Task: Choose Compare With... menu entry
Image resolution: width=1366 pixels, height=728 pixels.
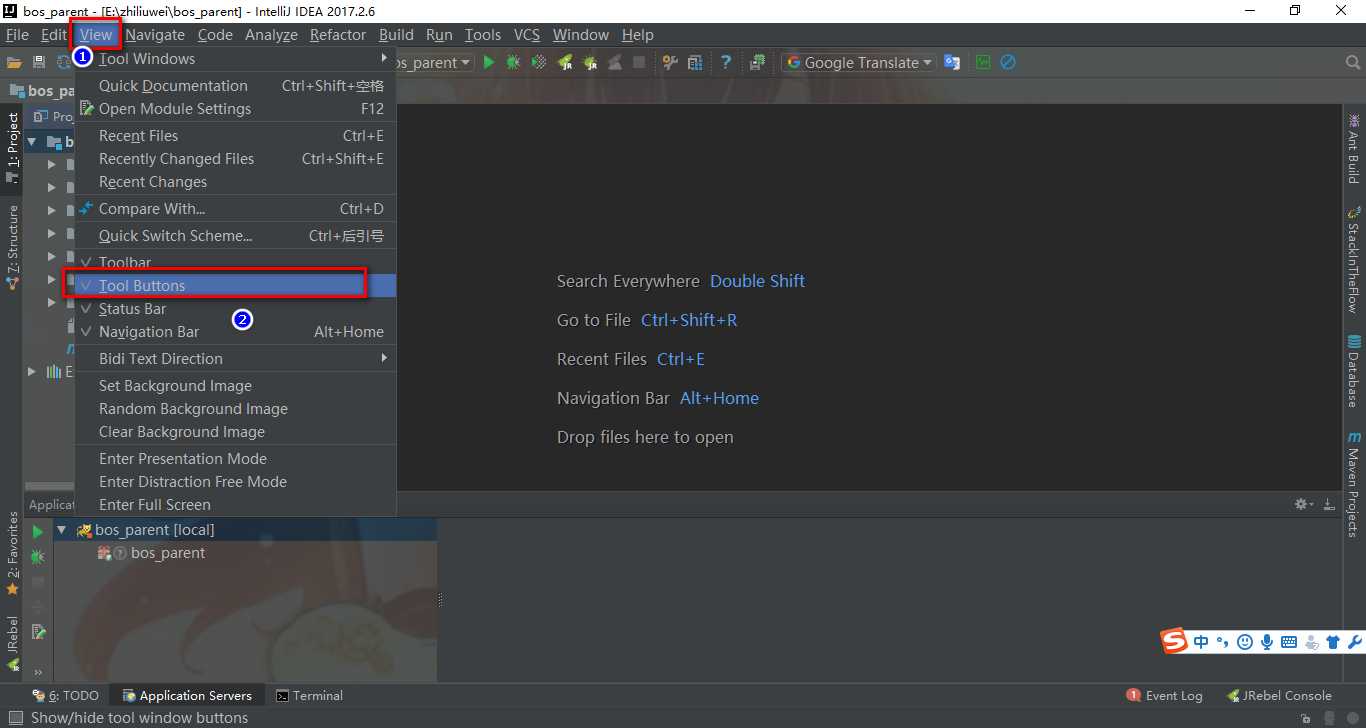Action: tap(235, 209)
